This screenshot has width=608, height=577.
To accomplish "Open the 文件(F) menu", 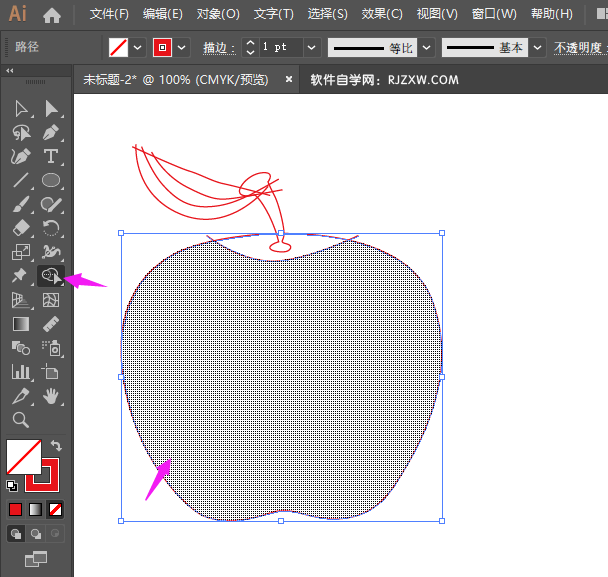I will pyautogui.click(x=109, y=15).
